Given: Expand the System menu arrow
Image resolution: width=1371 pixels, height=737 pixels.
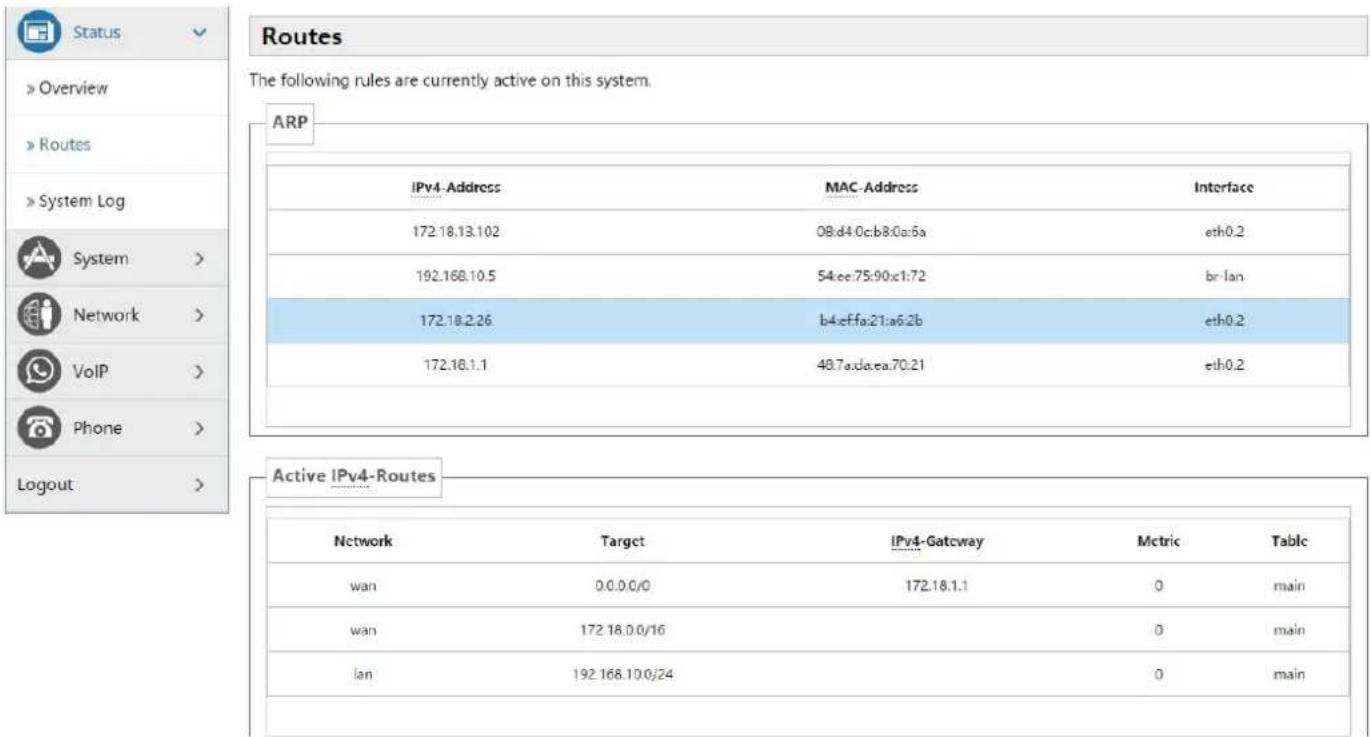Looking at the screenshot, I should (x=199, y=259).
